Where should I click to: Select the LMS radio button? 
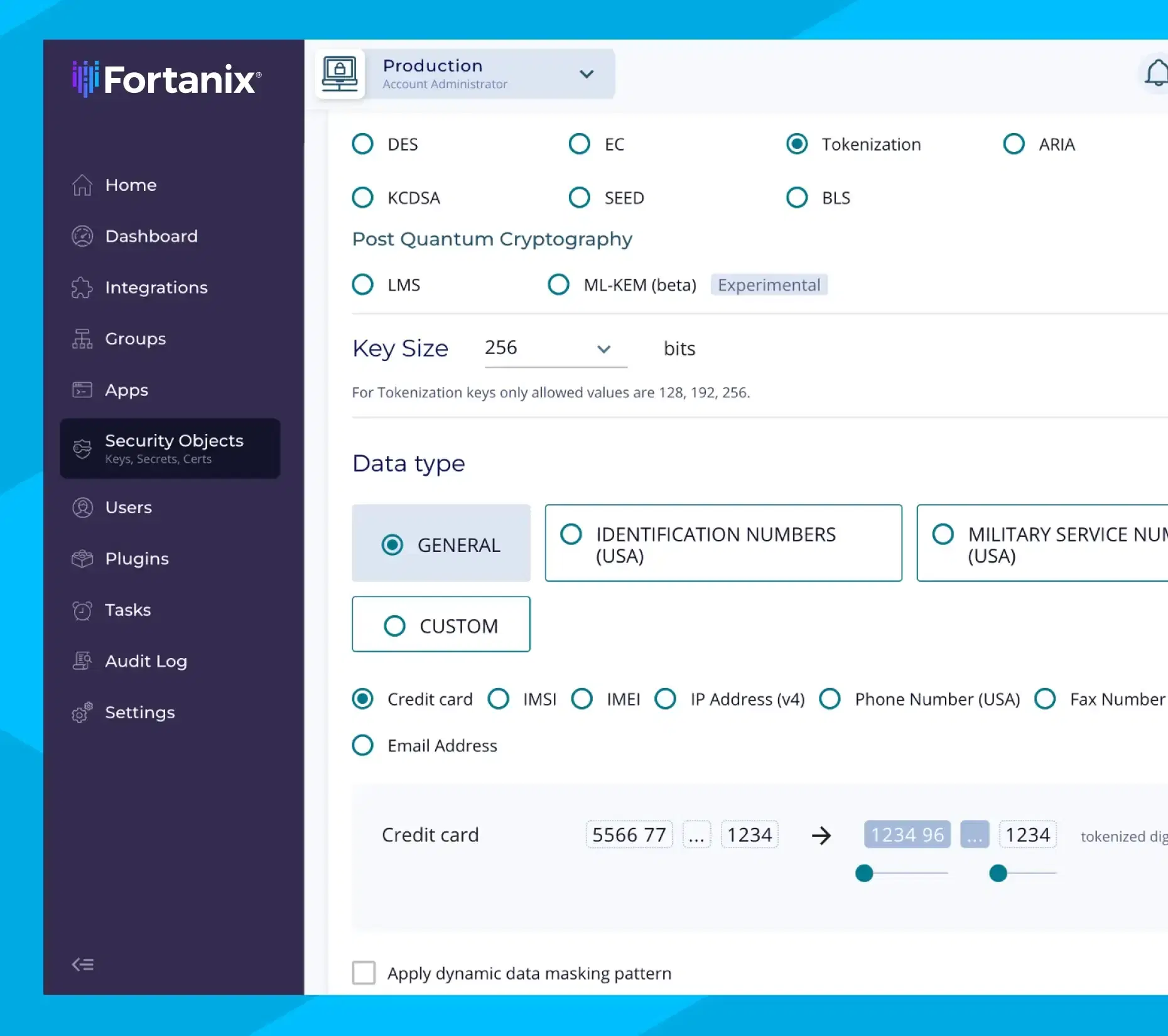pos(362,284)
